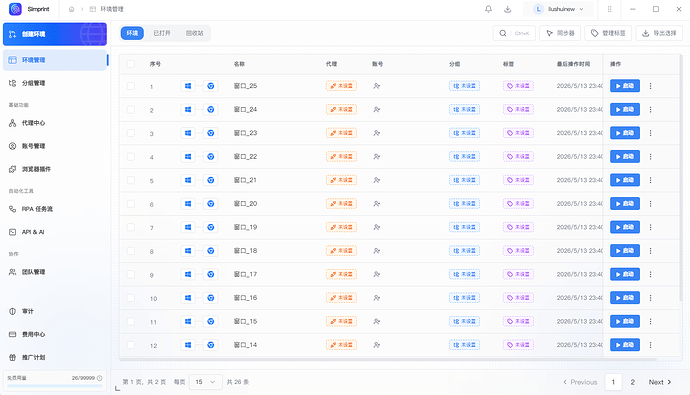Open the more-options menu for 窗口_16

[650, 298]
